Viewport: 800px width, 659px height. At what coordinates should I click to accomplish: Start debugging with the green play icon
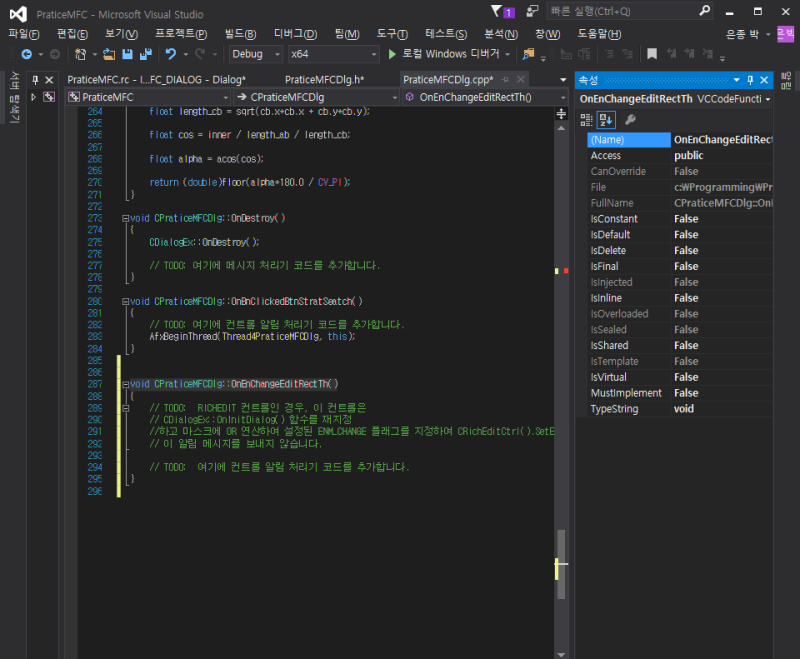[x=392, y=54]
